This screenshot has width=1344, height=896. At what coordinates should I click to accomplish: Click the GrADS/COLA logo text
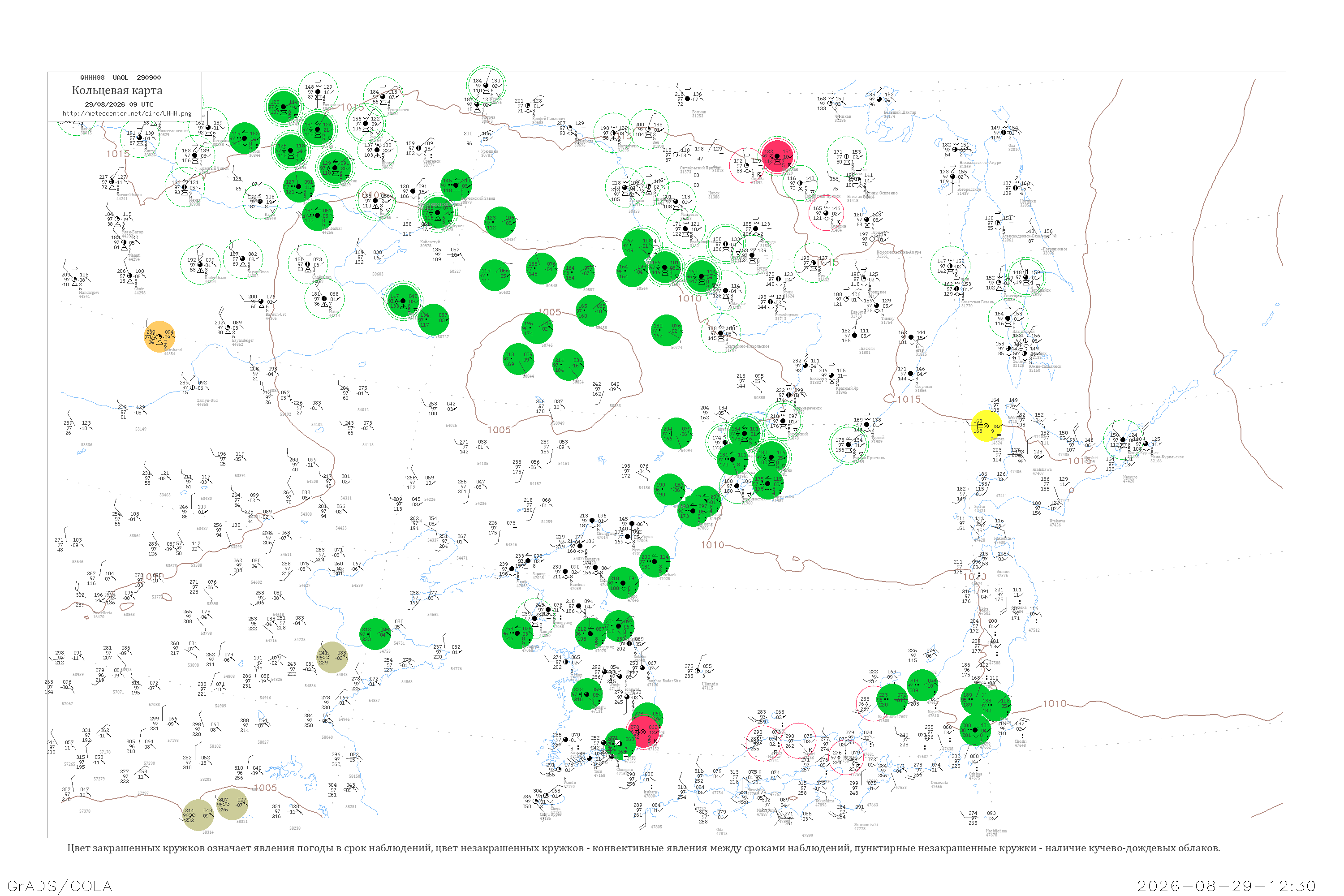[x=60, y=886]
